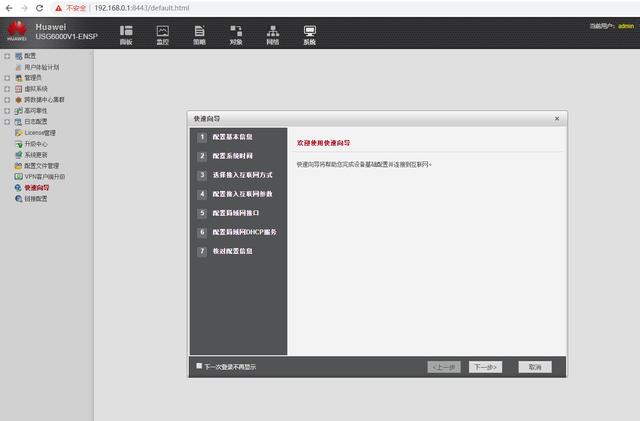Click the browser address bar URL

142,8
